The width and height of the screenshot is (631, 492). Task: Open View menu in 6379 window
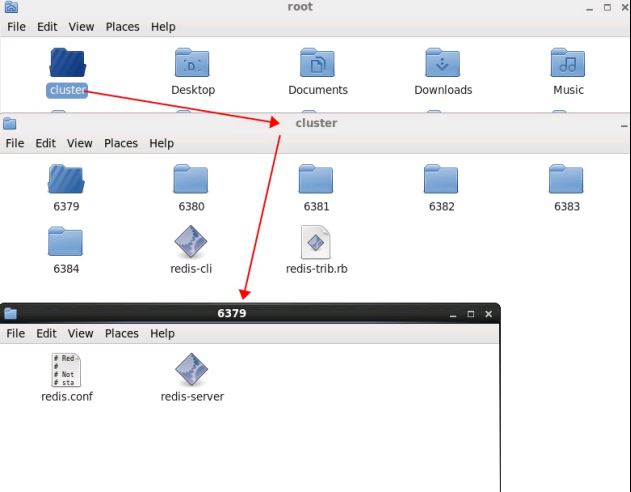click(80, 333)
